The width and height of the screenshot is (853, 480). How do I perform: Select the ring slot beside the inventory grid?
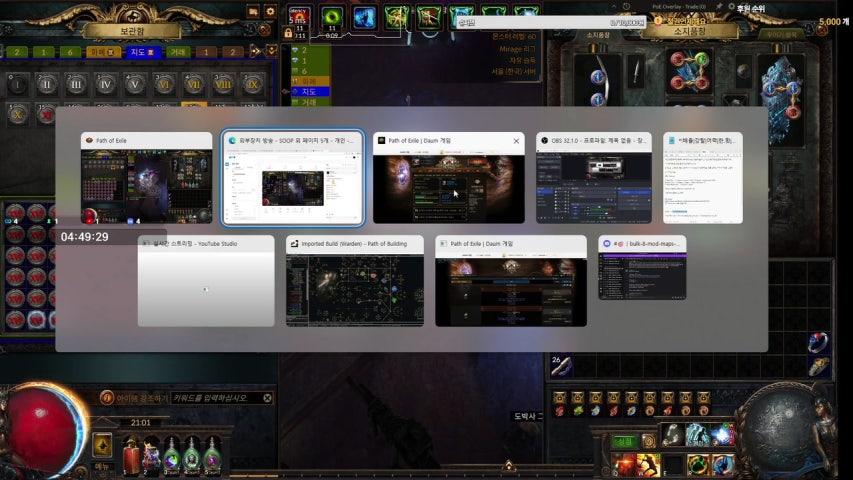(x=818, y=342)
